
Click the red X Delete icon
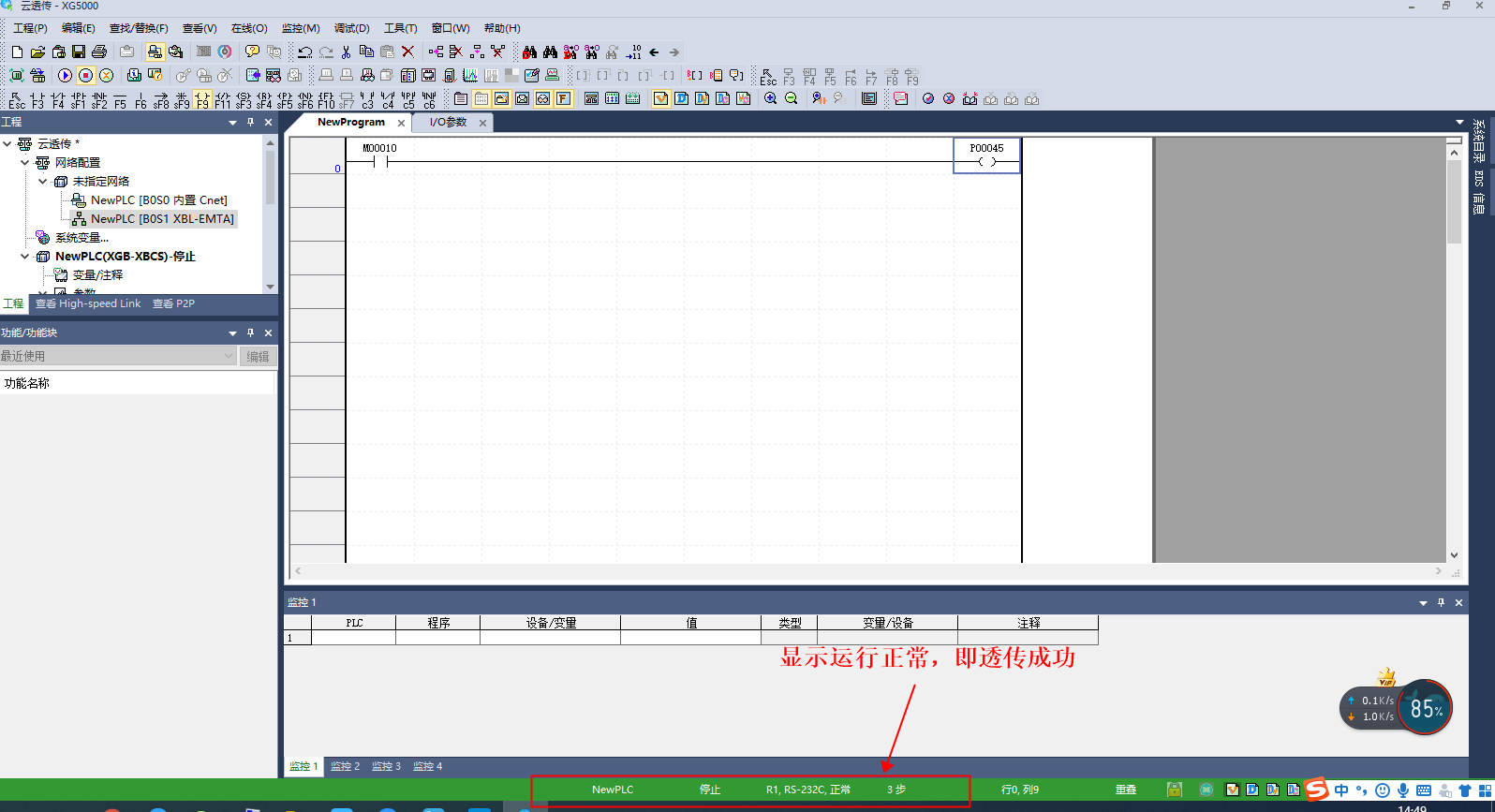point(407,52)
